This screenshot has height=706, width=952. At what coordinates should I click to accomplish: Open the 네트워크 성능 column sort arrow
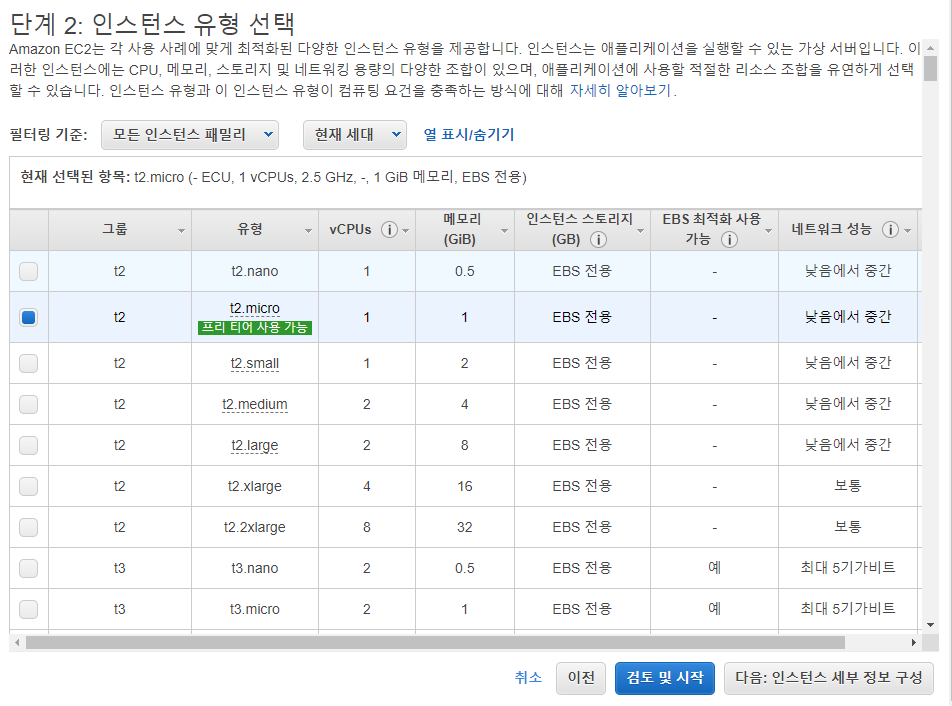point(908,231)
